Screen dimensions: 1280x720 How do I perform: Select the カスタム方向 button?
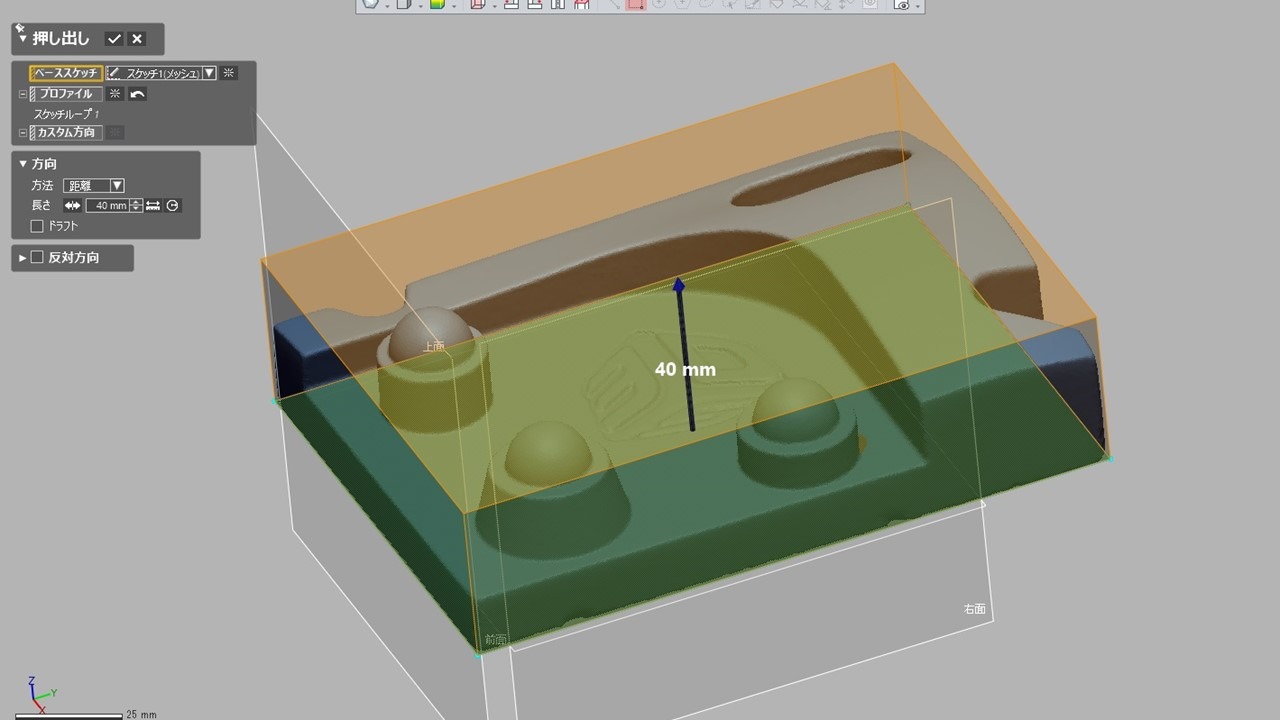pyautogui.click(x=66, y=133)
